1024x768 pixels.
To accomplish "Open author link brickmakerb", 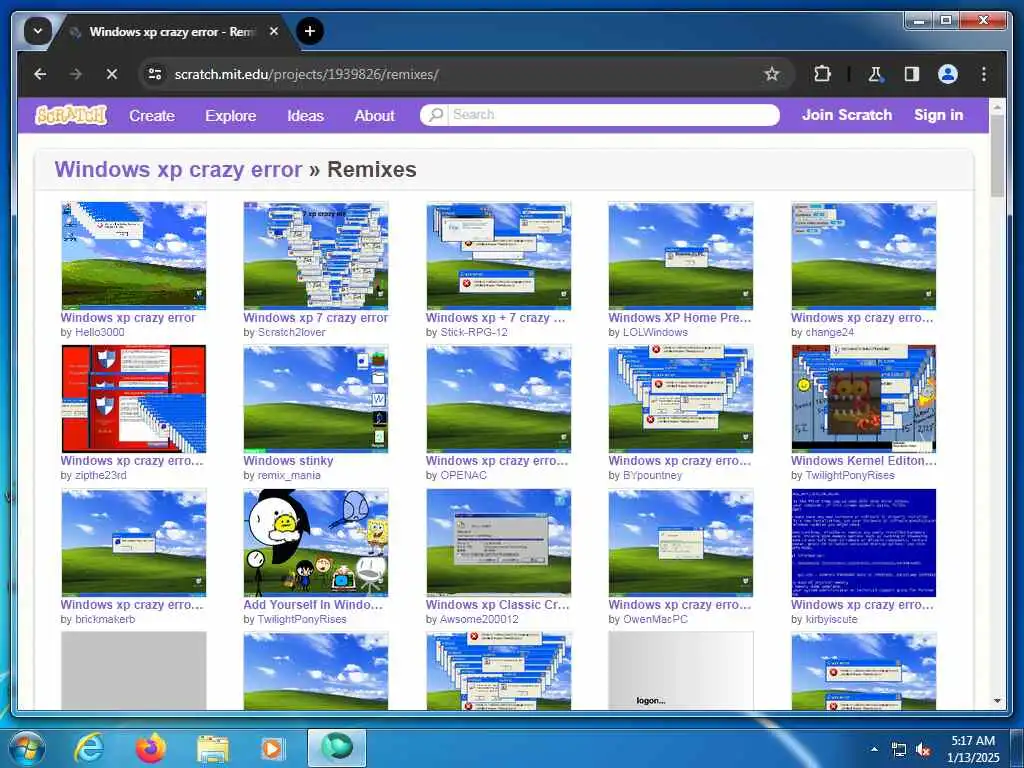I will [105, 619].
